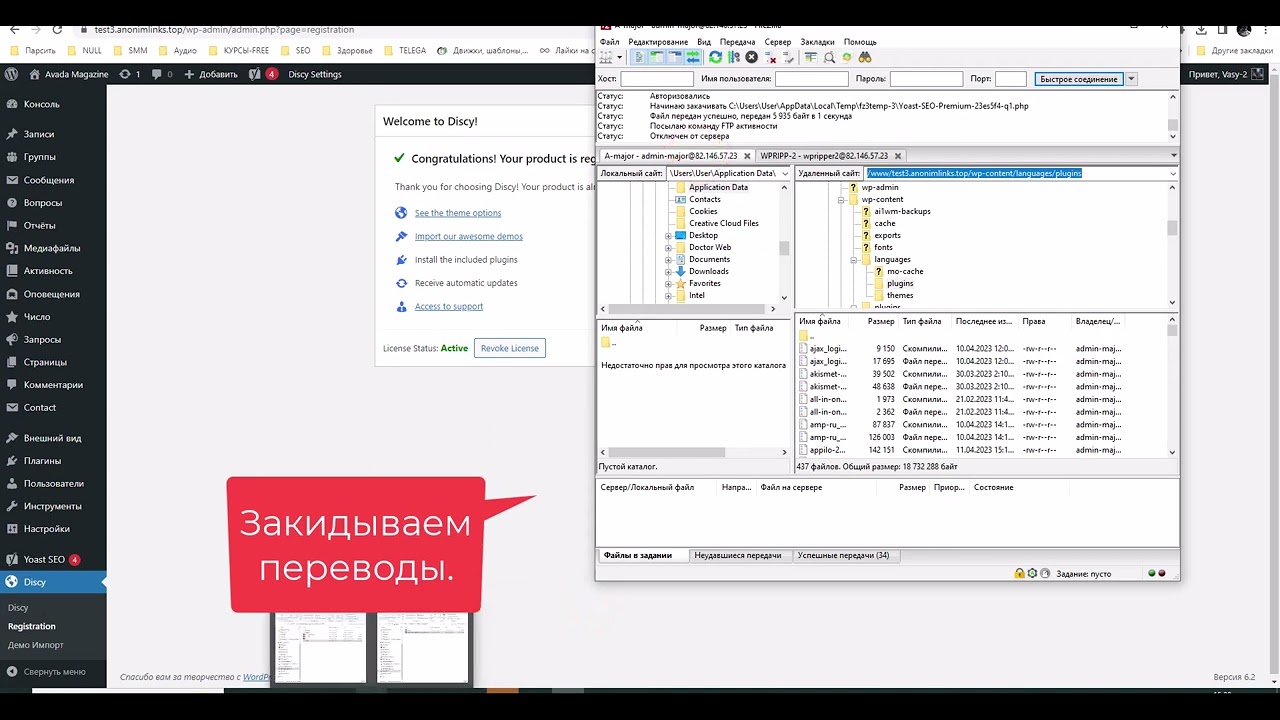Open Медиафайлы in WordPress sidebar
Viewport: 1280px width, 720px height.
pos(53,248)
